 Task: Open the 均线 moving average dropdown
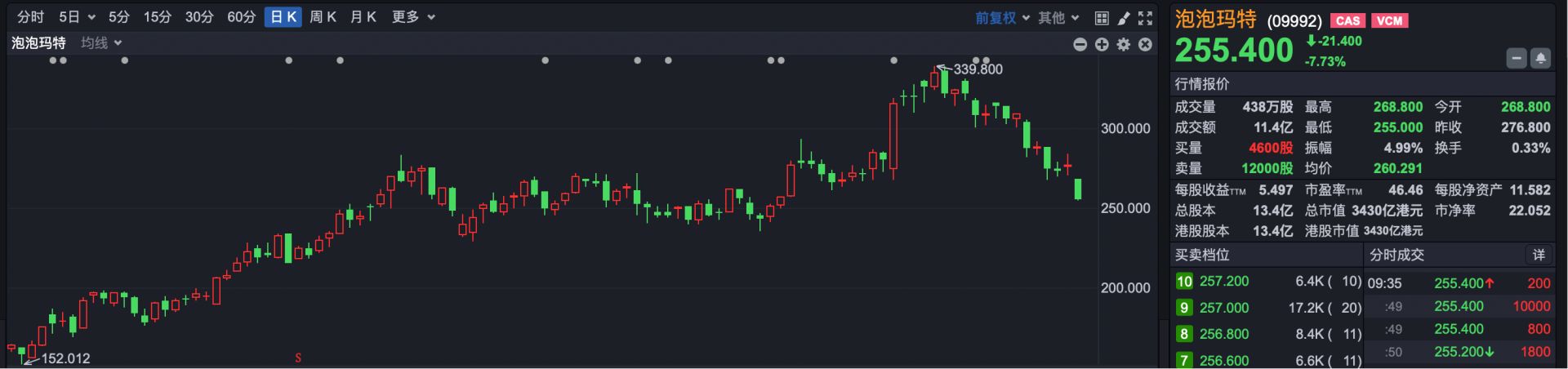(101, 43)
